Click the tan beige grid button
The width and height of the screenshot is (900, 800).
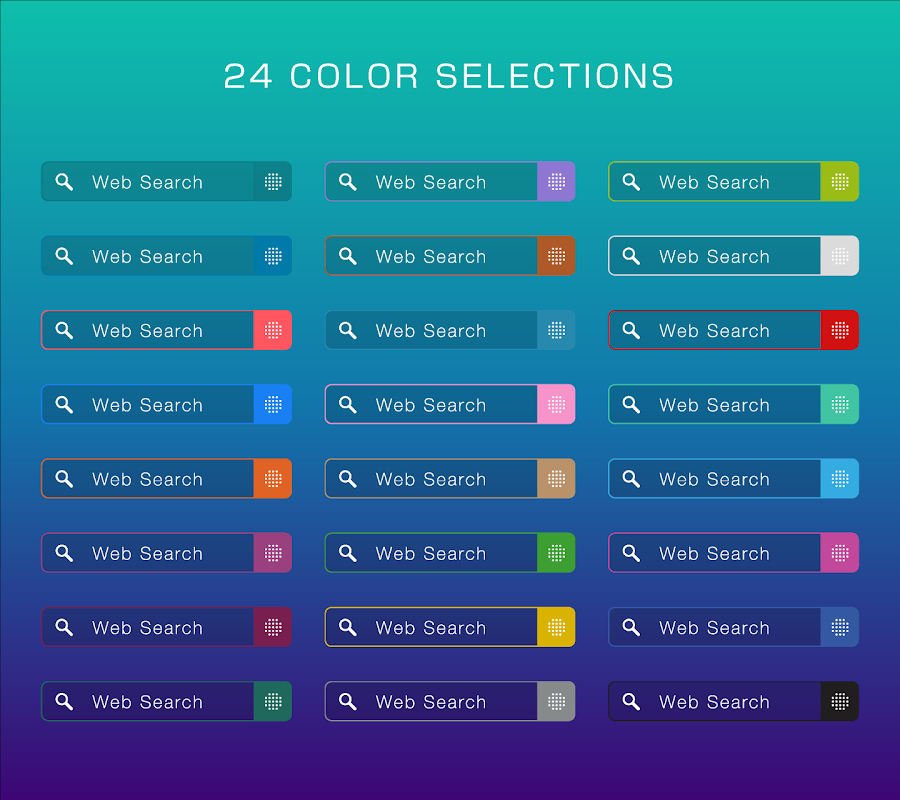click(x=556, y=478)
